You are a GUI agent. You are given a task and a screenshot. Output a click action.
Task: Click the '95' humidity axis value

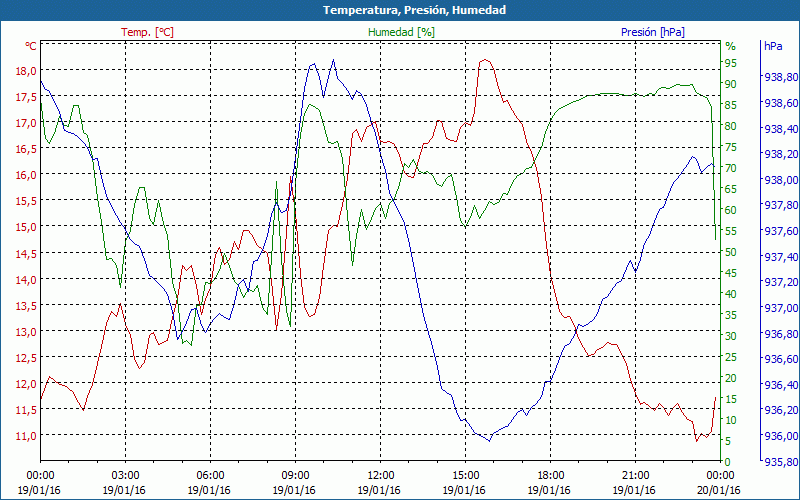[x=731, y=63]
